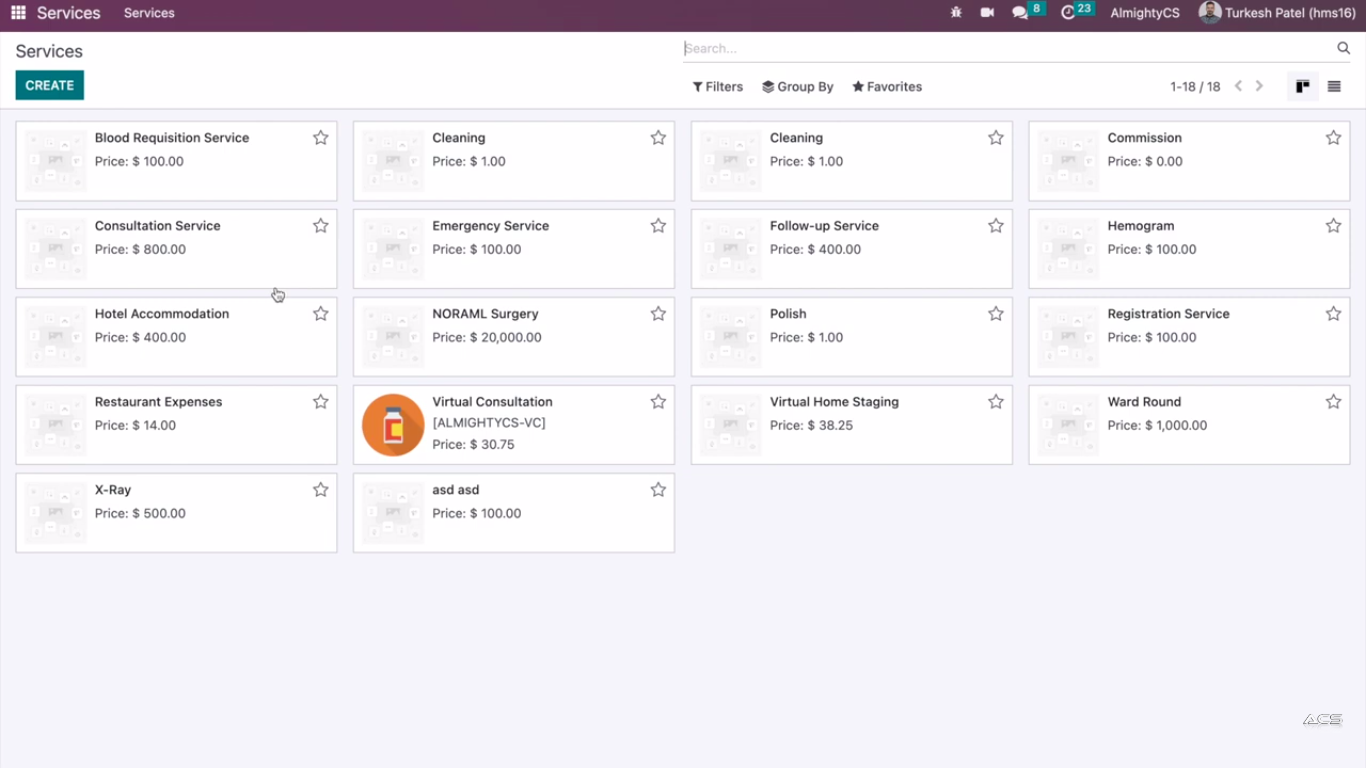
Task: Favorite the Blood Requisition Service card
Action: (320, 138)
